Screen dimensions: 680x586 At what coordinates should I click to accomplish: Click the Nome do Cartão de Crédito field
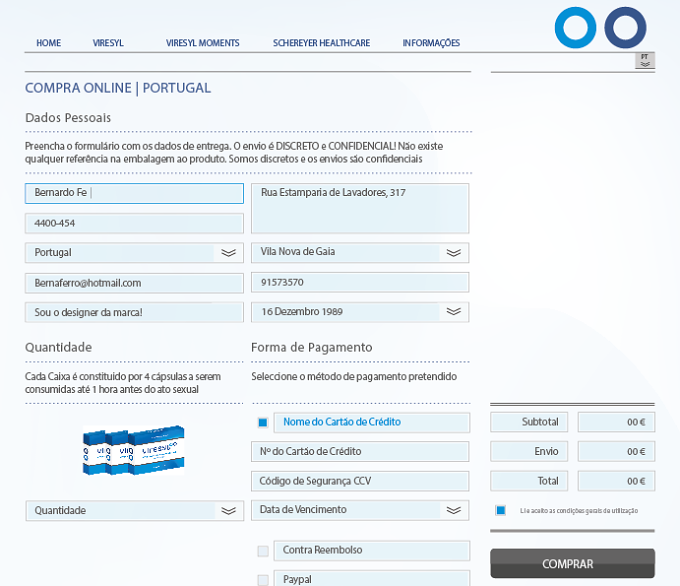372,422
